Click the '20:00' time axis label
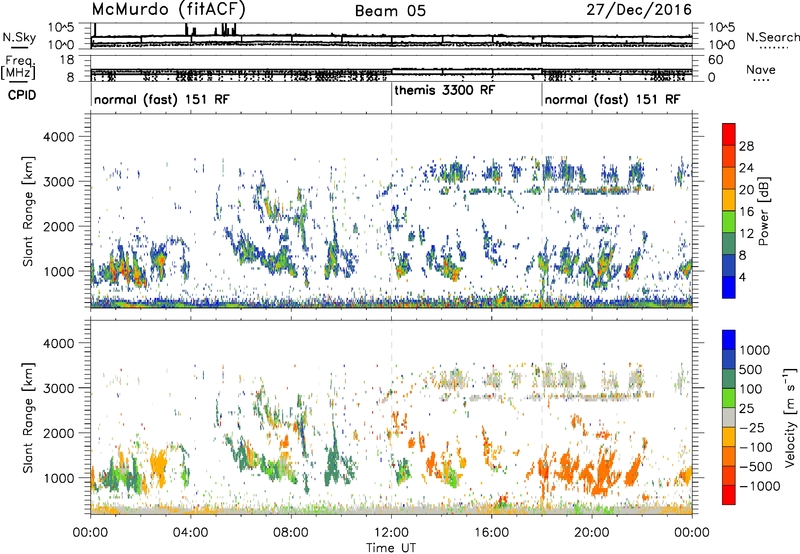 [x=592, y=533]
